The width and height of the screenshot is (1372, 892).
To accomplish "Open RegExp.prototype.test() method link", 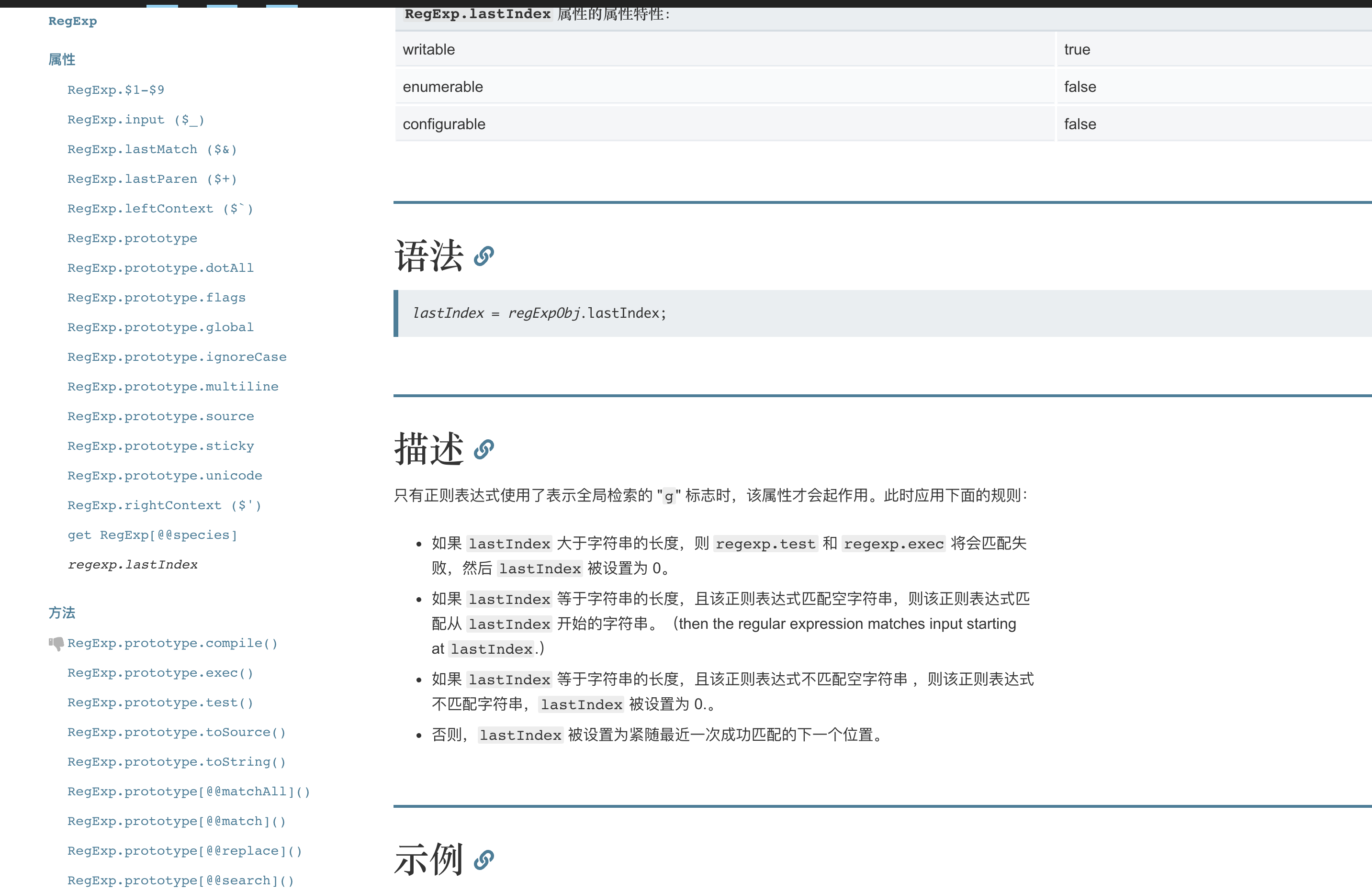I will 160,703.
